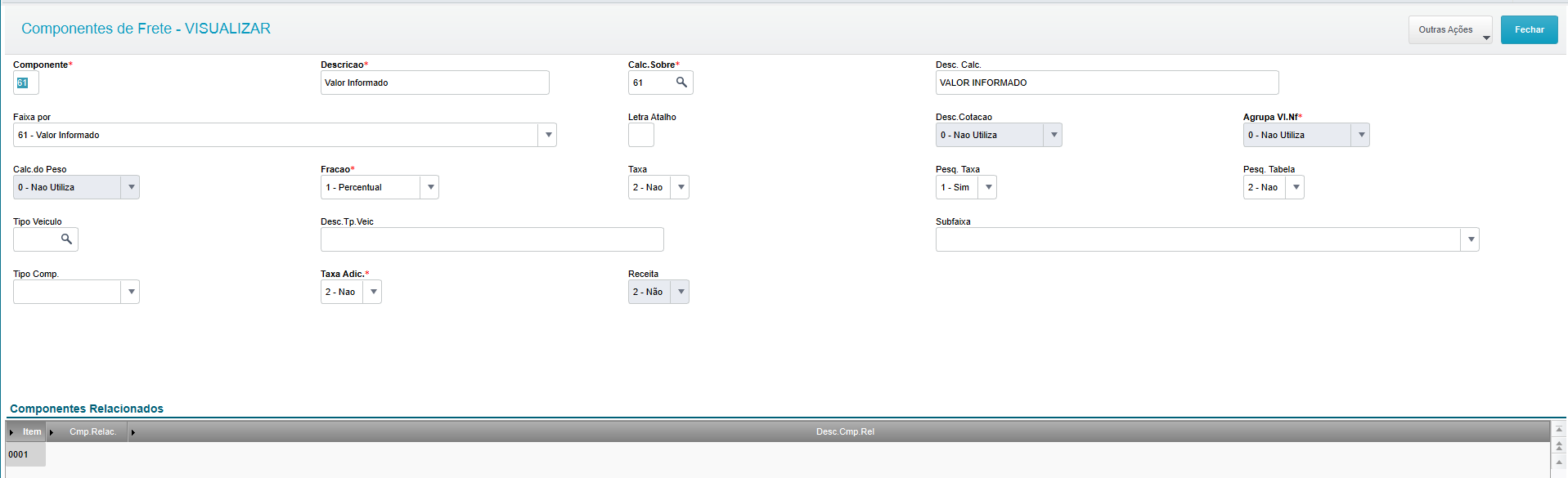The height and width of the screenshot is (478, 1568).
Task: Open the Taxa dropdown
Action: point(681,187)
